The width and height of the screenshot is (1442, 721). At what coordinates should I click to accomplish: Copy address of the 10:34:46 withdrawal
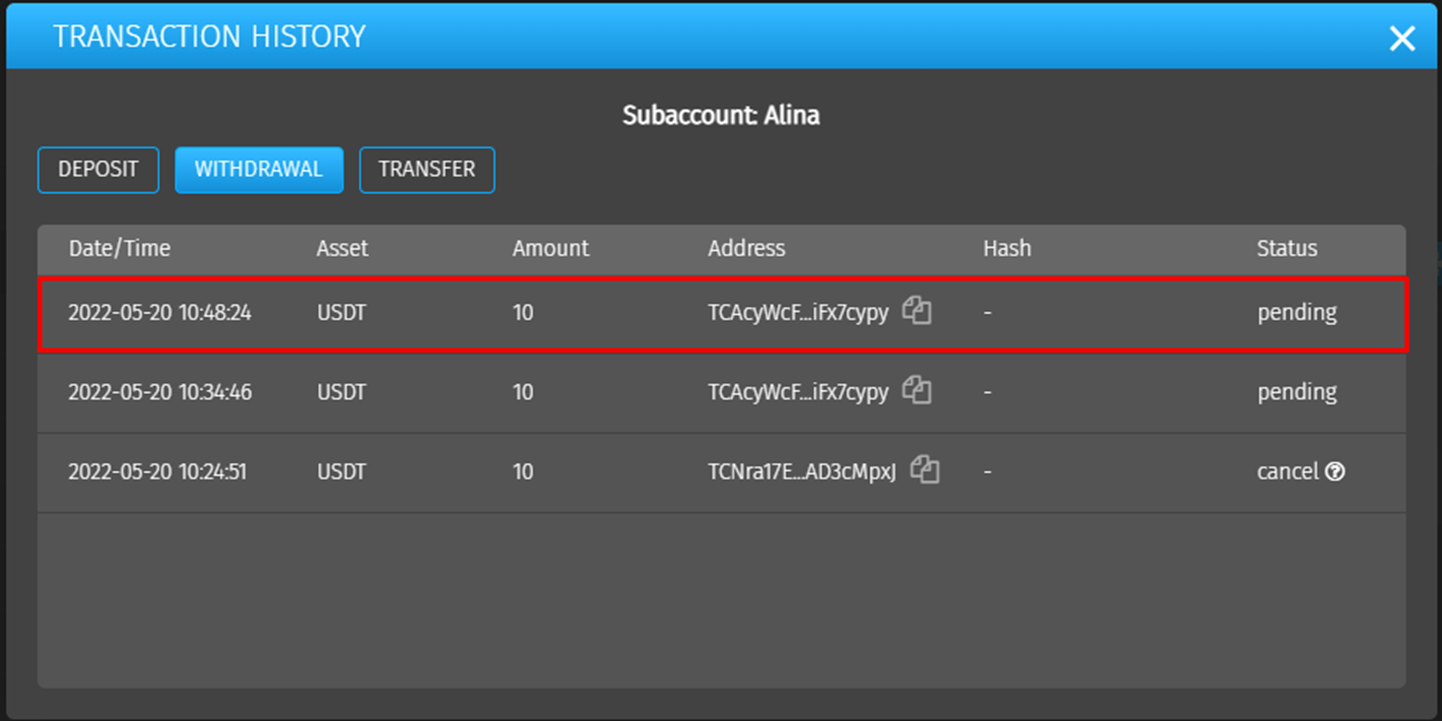[x=917, y=390]
